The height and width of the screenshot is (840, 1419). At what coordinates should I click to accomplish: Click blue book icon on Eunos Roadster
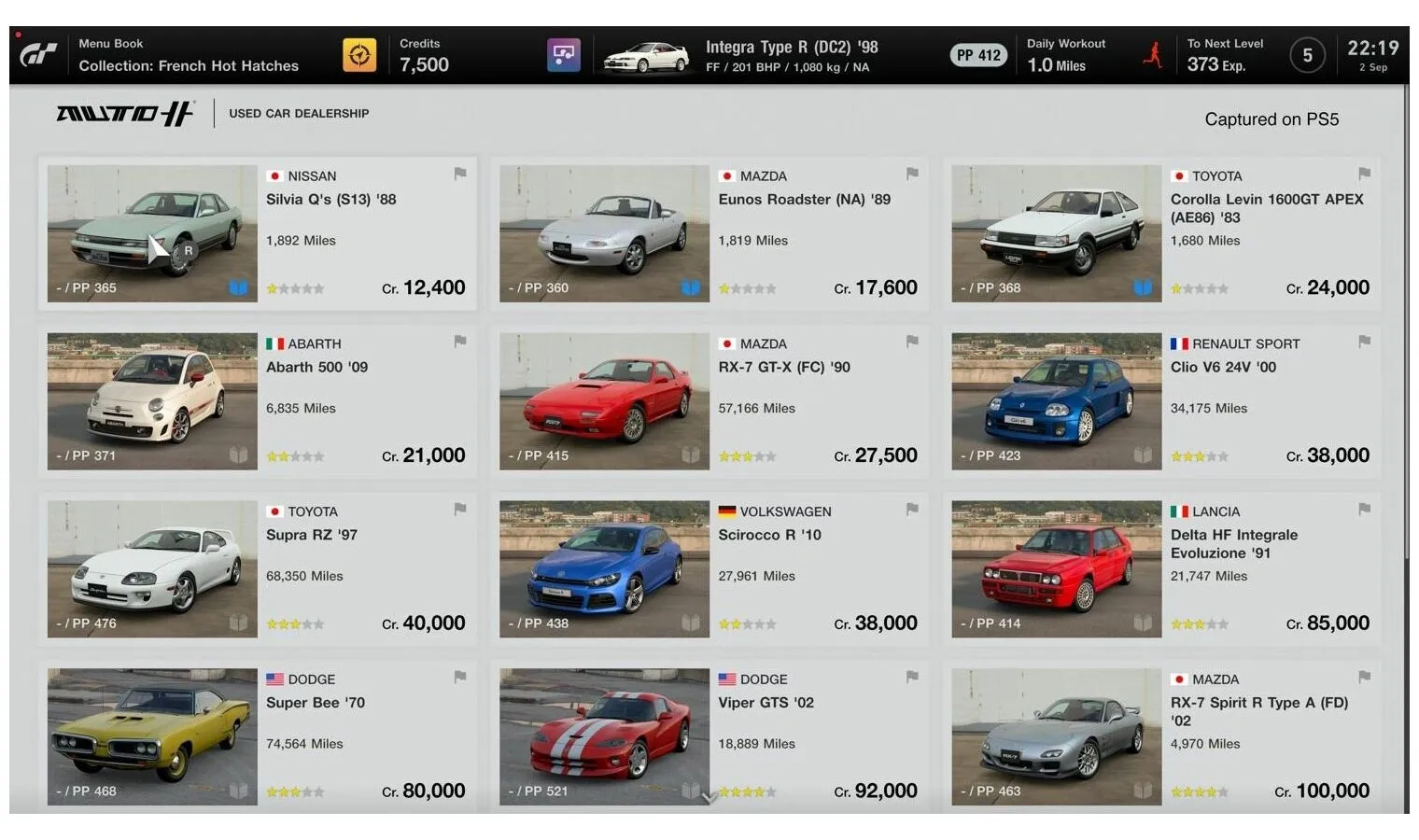click(x=691, y=287)
